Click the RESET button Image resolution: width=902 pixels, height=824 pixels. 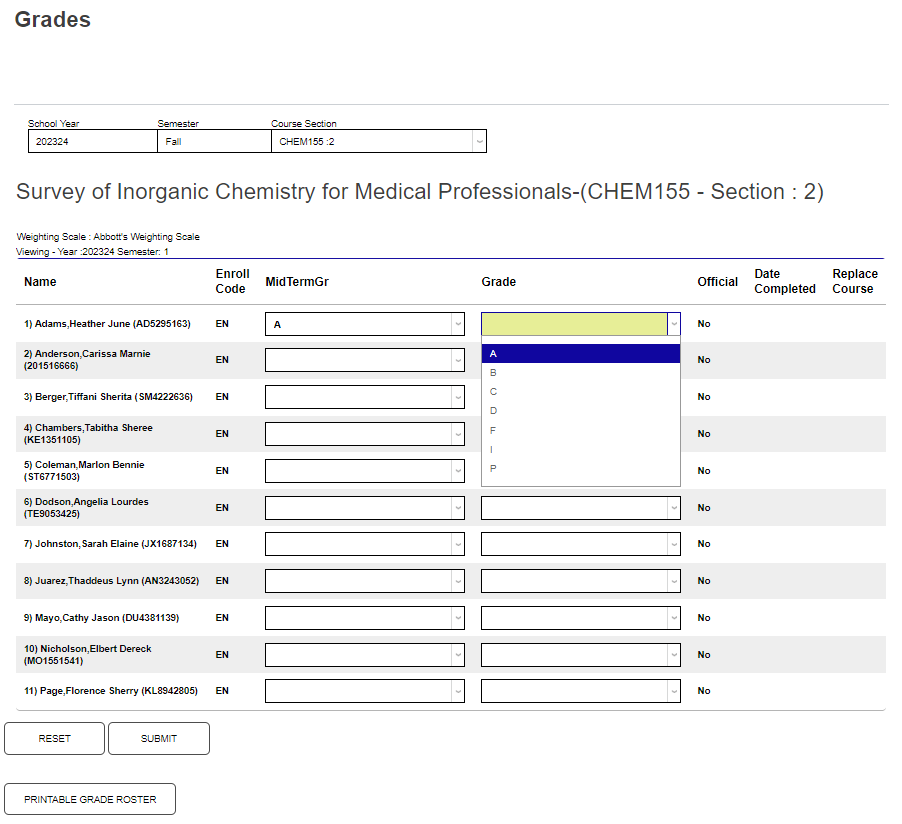coord(54,738)
